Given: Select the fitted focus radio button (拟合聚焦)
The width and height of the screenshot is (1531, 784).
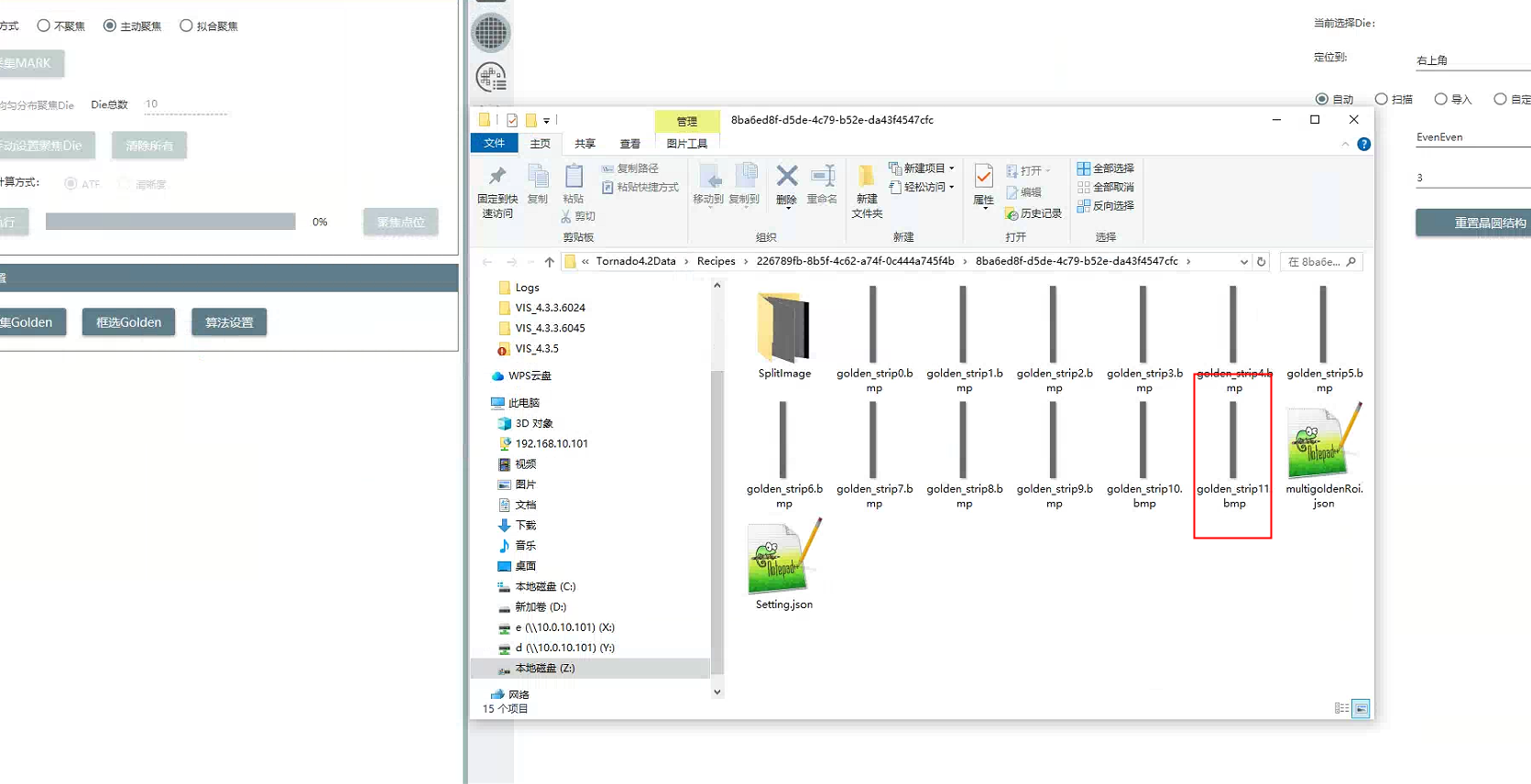Looking at the screenshot, I should coord(186,26).
